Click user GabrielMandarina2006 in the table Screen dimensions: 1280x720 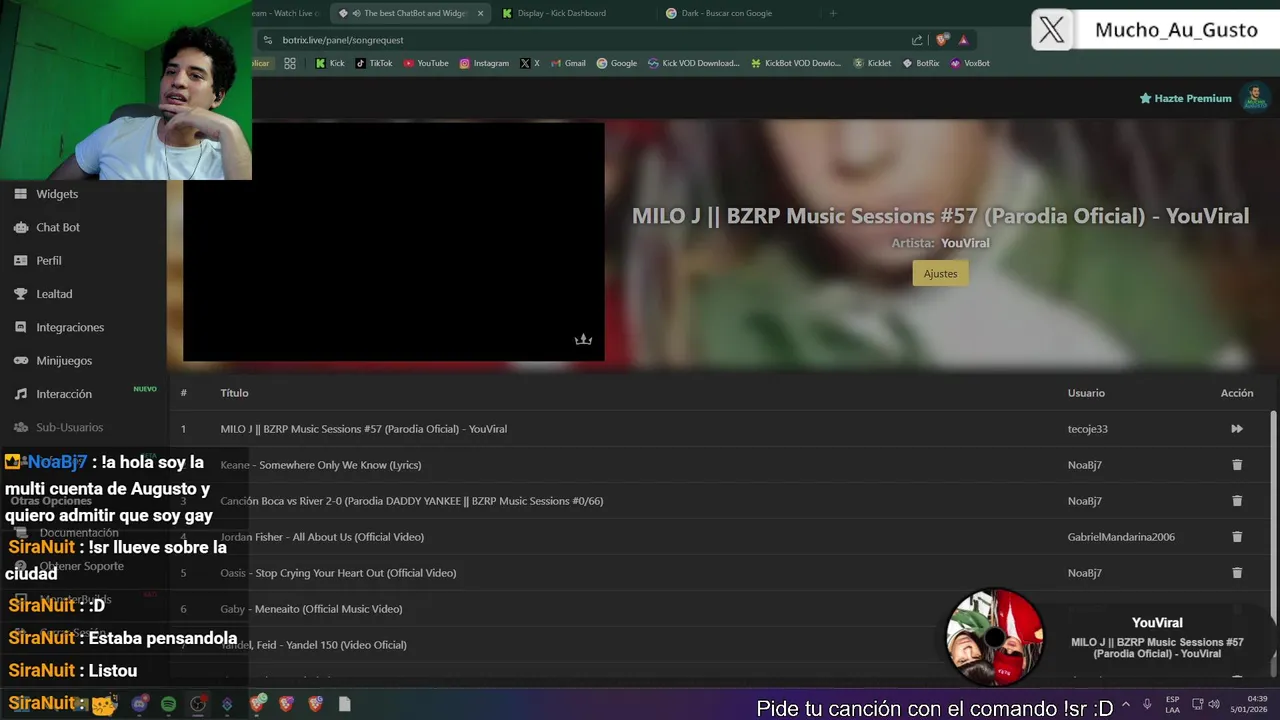click(x=1121, y=537)
